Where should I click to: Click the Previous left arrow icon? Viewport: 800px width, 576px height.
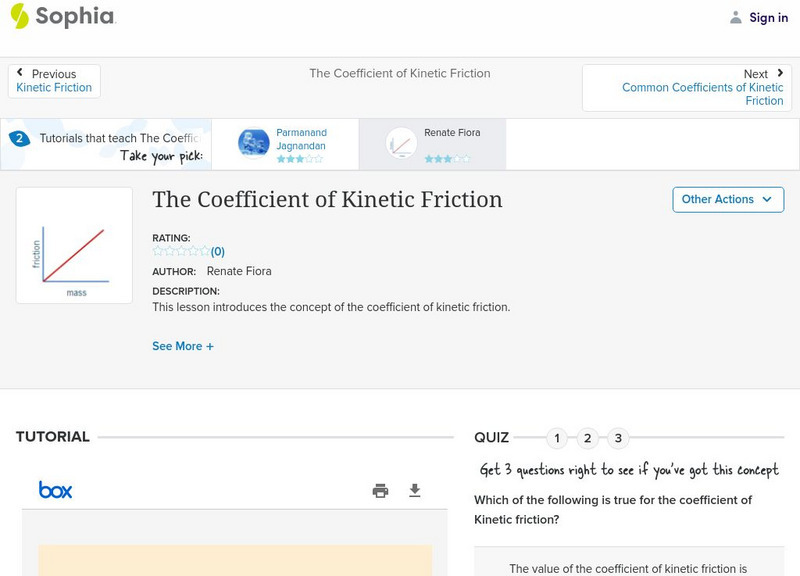click(x=20, y=73)
